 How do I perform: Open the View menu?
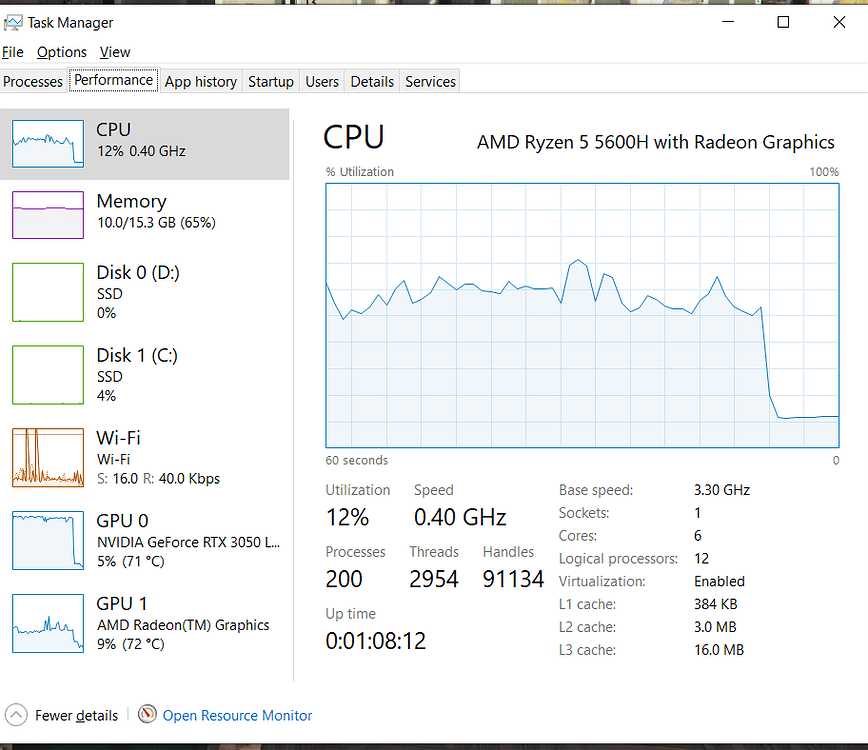tap(115, 51)
